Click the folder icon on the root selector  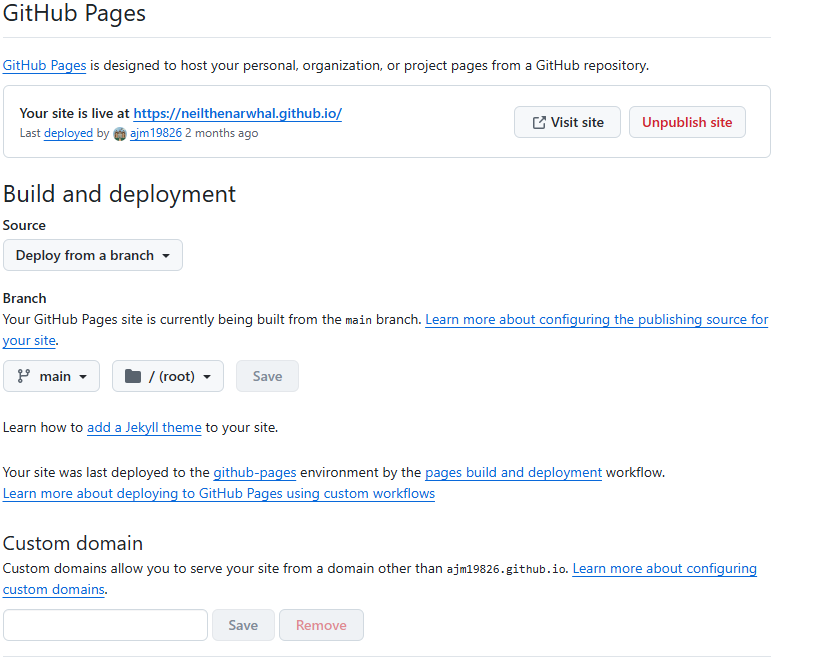131,375
